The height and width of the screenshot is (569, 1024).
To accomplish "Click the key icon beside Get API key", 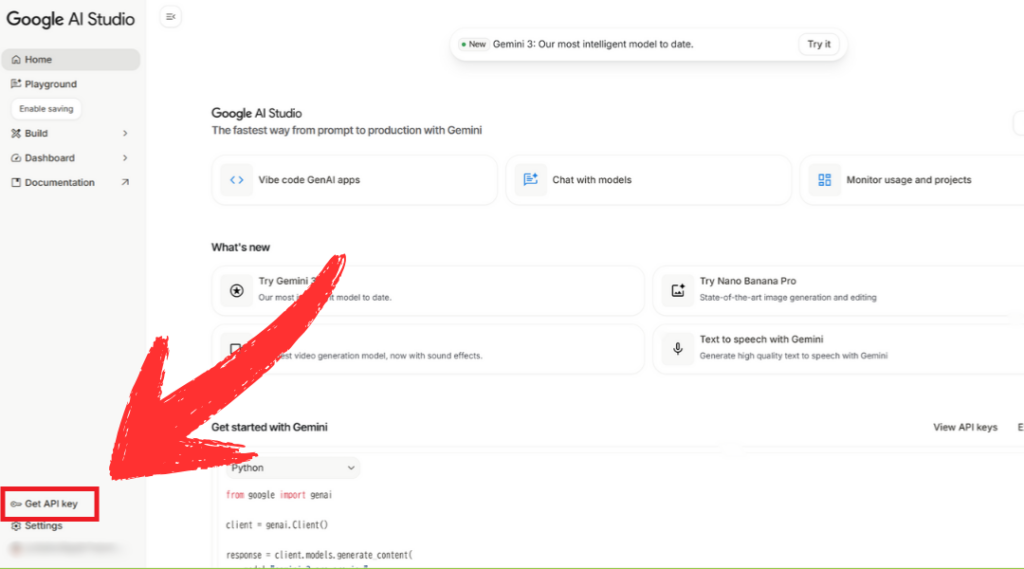I will (16, 504).
